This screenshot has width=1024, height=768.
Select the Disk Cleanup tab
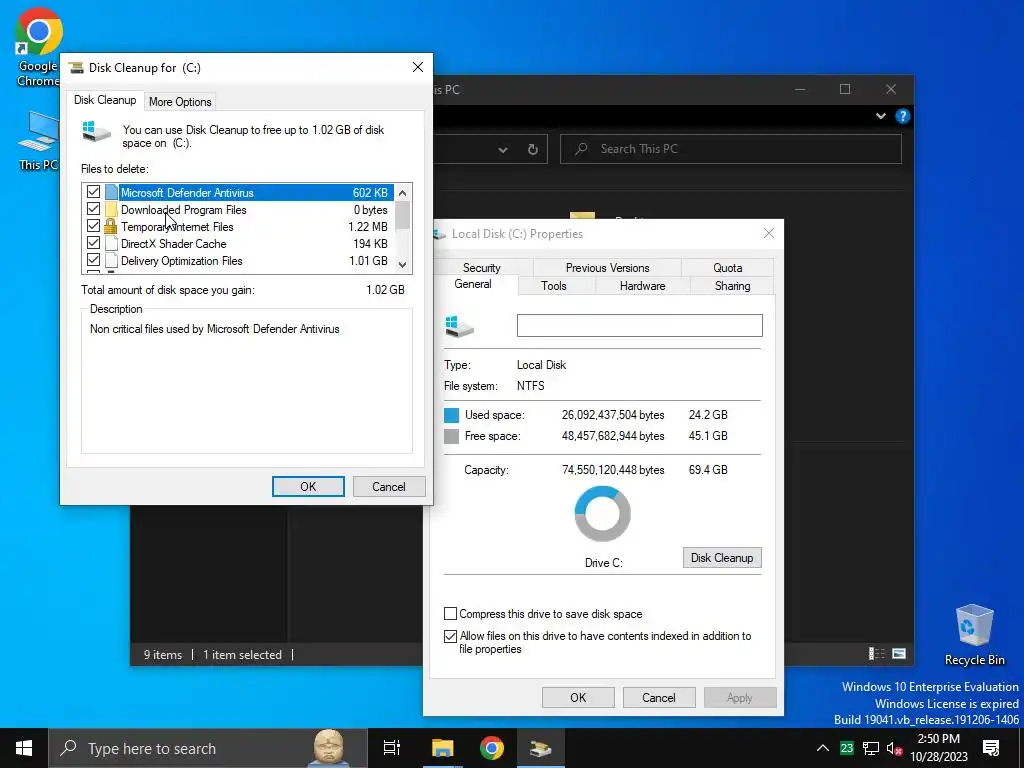tap(104, 100)
